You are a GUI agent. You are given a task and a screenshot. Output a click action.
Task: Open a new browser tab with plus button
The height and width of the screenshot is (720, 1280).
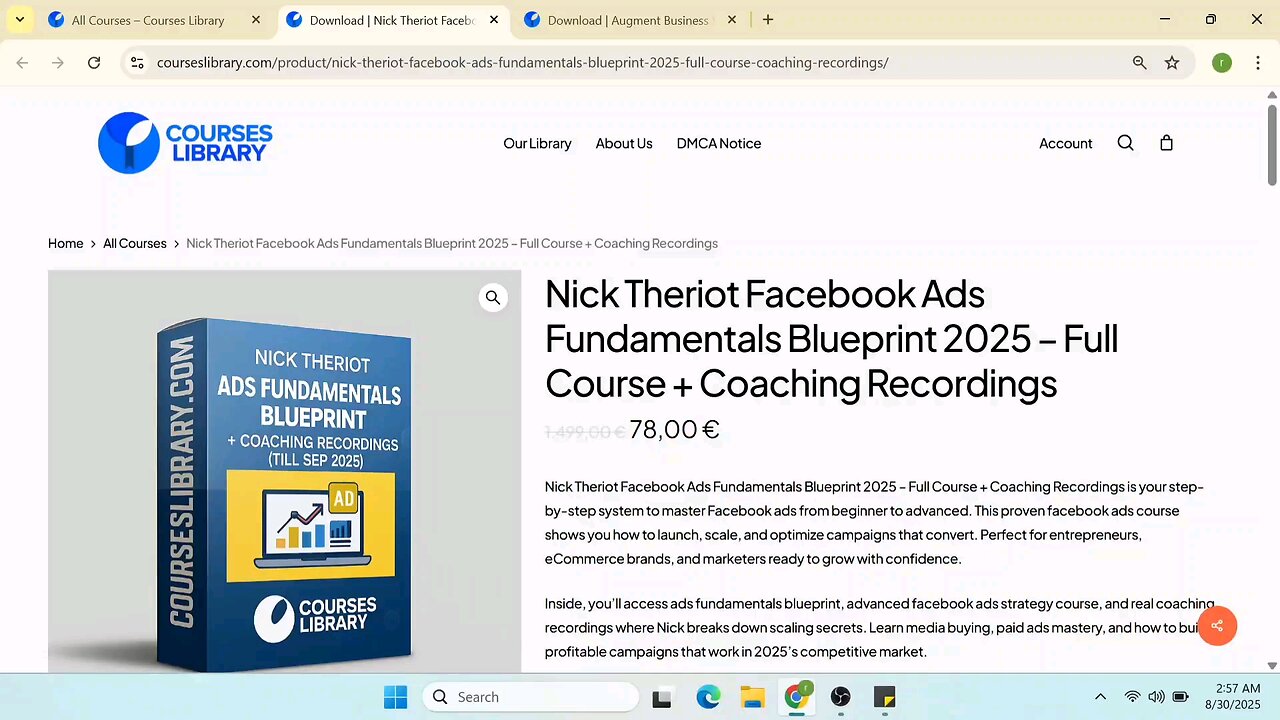pos(767,19)
